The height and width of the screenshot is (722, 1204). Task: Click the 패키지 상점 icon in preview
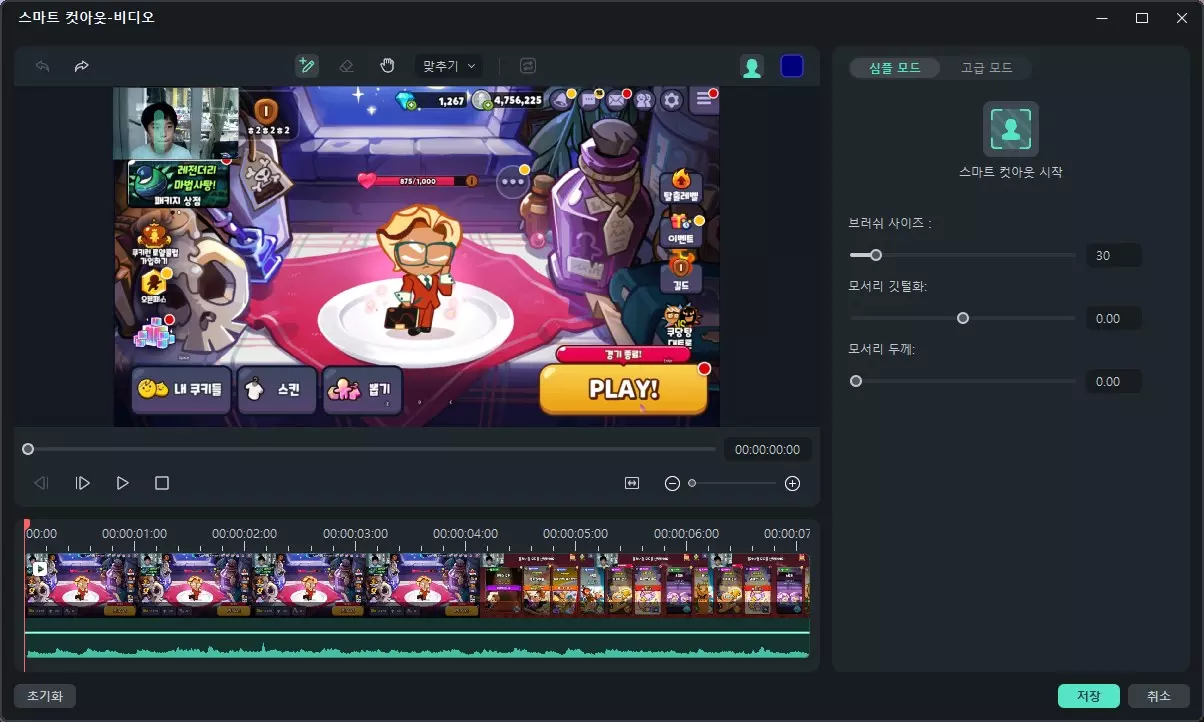(178, 183)
